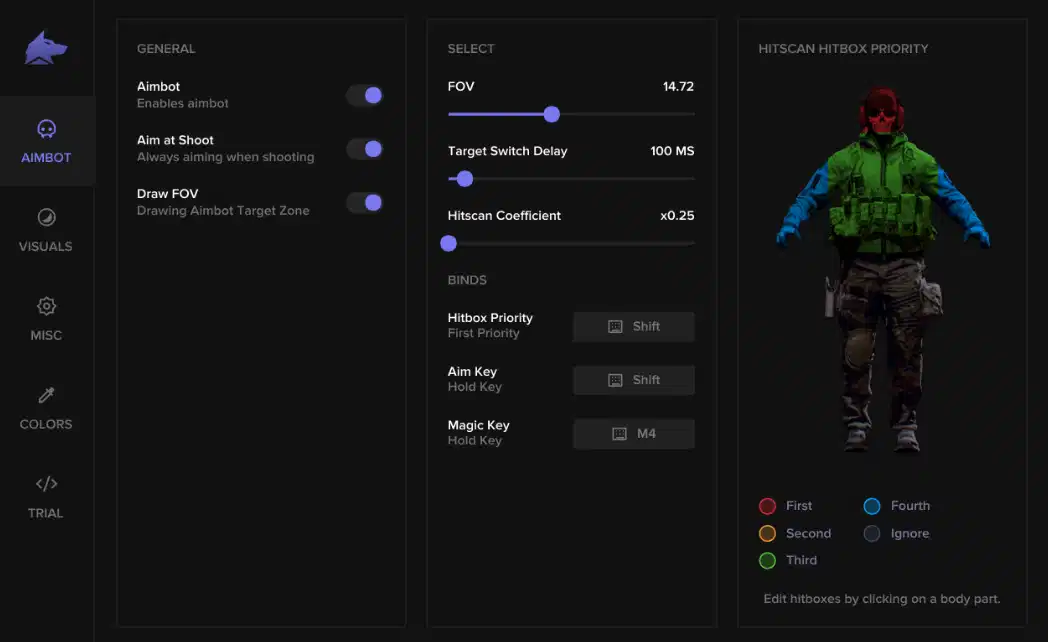The height and width of the screenshot is (642, 1048).
Task: Choose the blue Fourth priority swatch
Action: pos(872,506)
